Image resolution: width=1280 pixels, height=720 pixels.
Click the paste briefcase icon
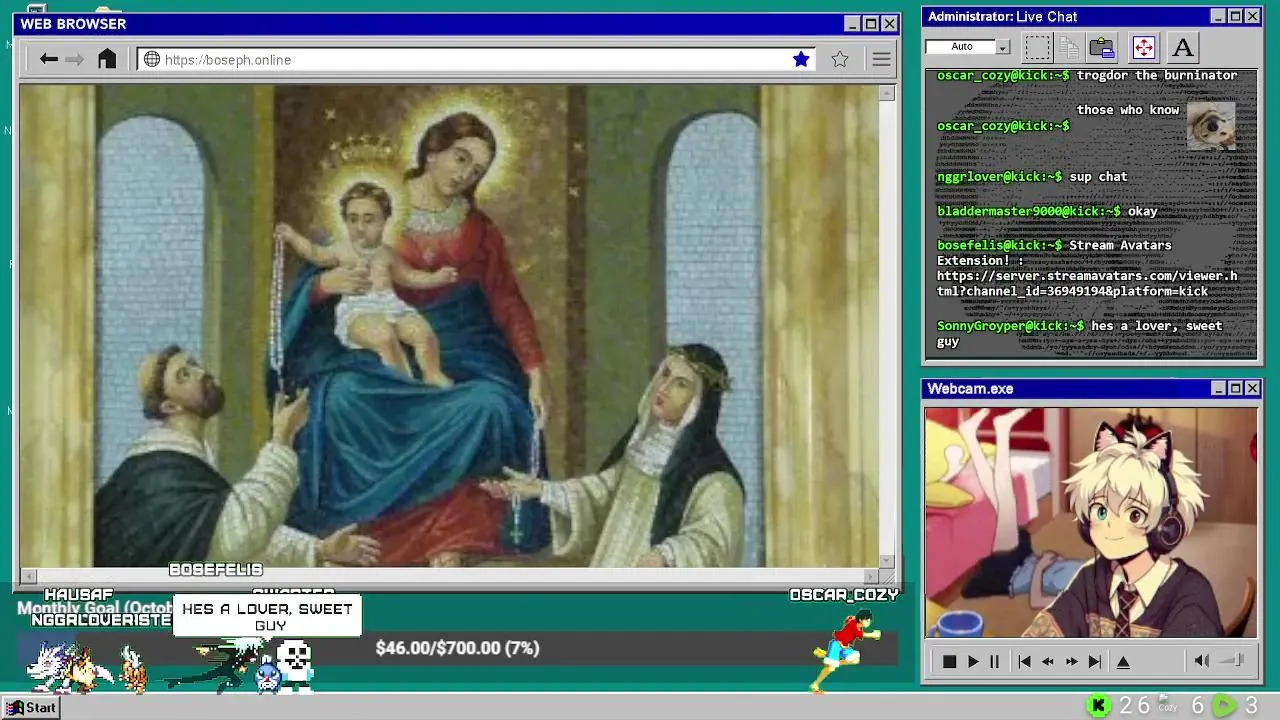[1102, 47]
